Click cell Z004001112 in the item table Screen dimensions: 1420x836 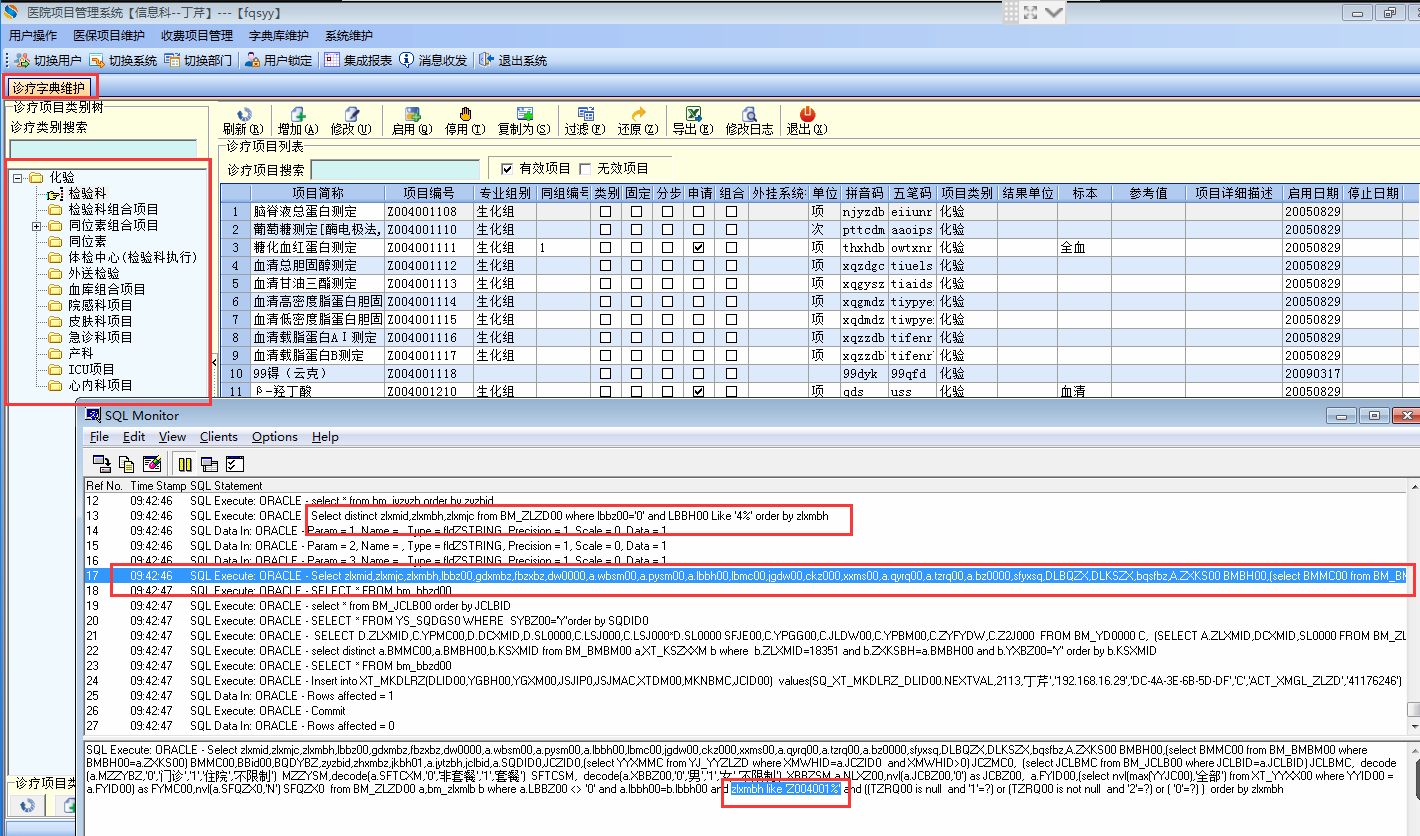point(429,265)
